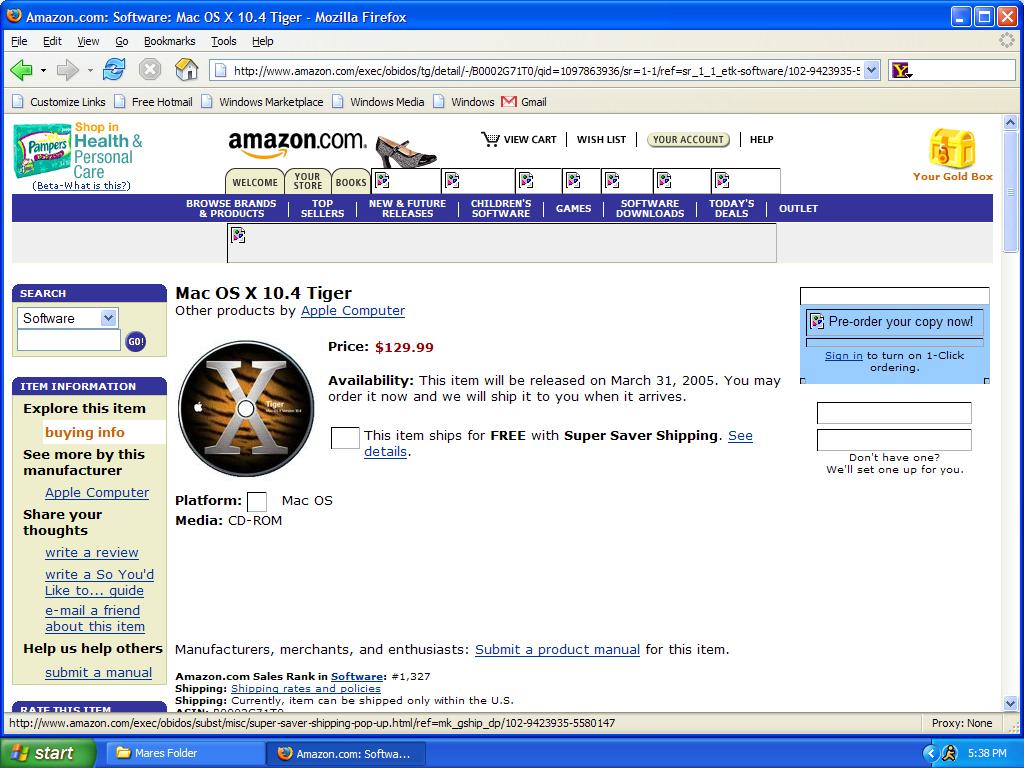The height and width of the screenshot is (768, 1024).
Task: Click the Sign in link for 1-Click ordering
Action: [x=844, y=356]
